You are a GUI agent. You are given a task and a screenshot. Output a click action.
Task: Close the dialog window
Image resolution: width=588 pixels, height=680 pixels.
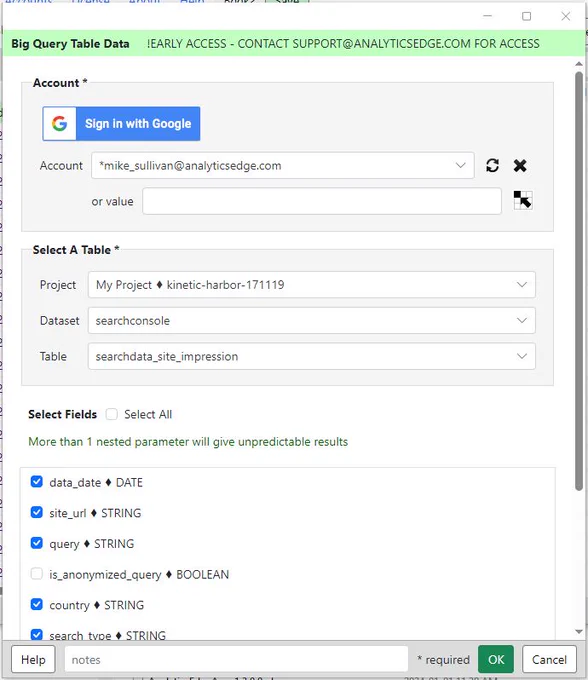[565, 16]
